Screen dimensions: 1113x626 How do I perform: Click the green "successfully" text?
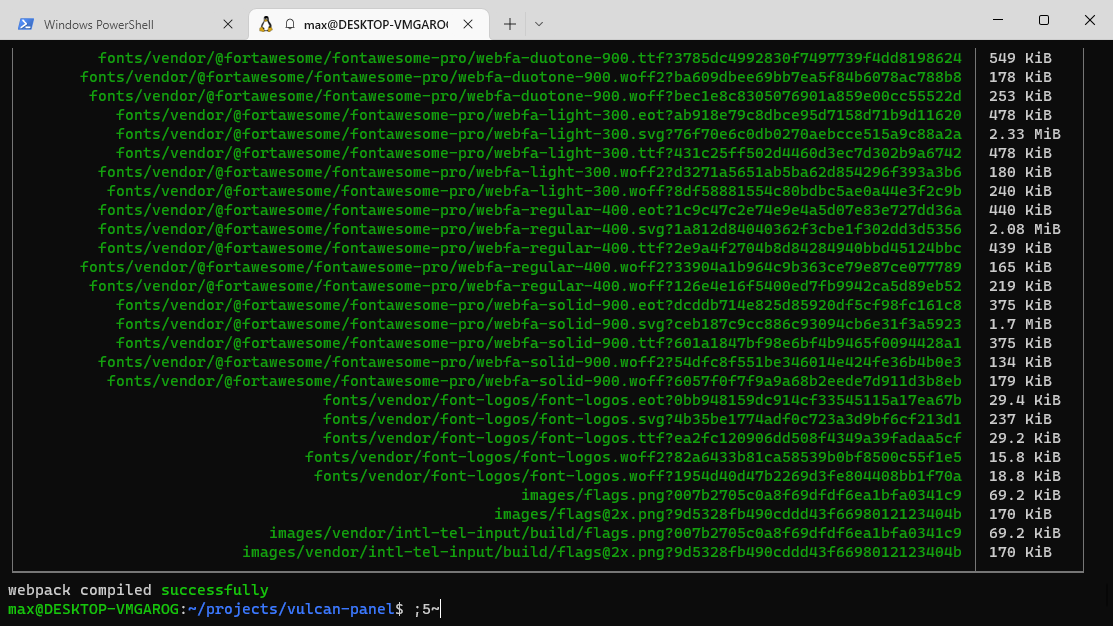[214, 590]
